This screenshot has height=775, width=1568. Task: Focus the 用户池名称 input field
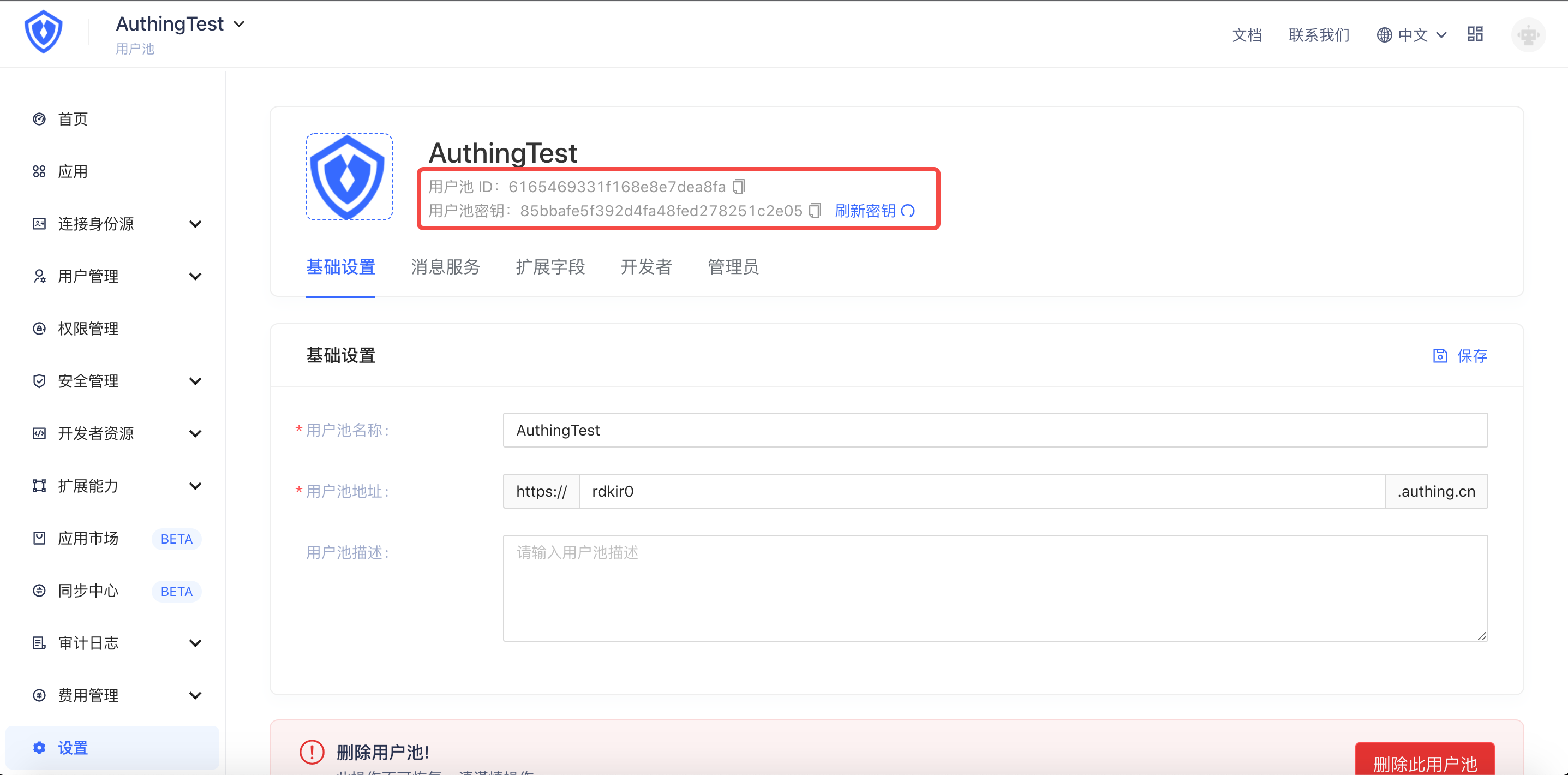tap(995, 430)
